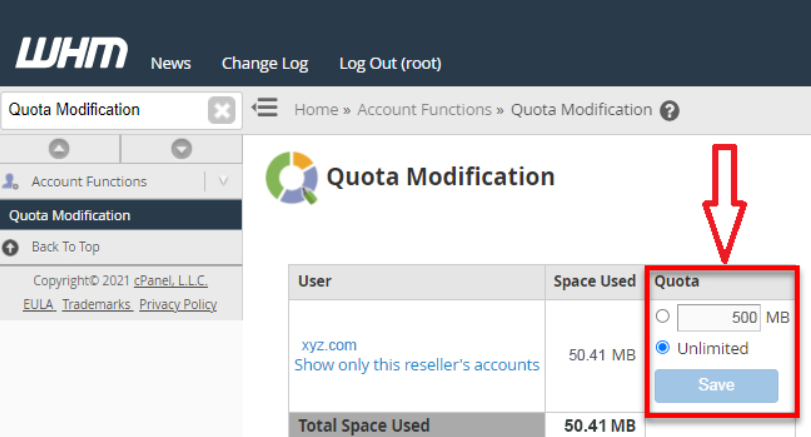Click the expand-all down arrow icon
Screen dimensions: 811x437
pos(181,148)
